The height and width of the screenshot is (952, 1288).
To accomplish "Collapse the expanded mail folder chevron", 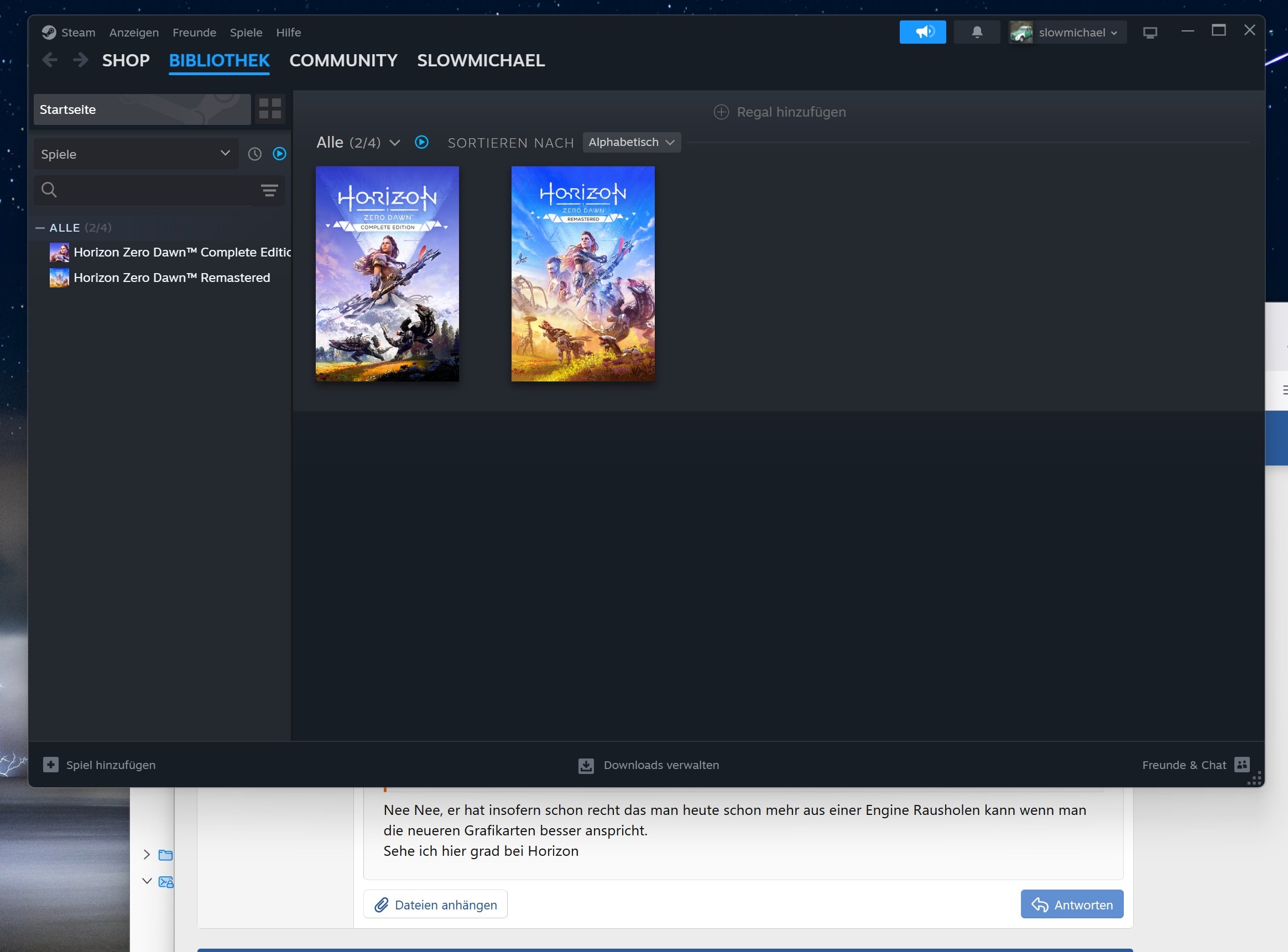I will click(x=147, y=881).
